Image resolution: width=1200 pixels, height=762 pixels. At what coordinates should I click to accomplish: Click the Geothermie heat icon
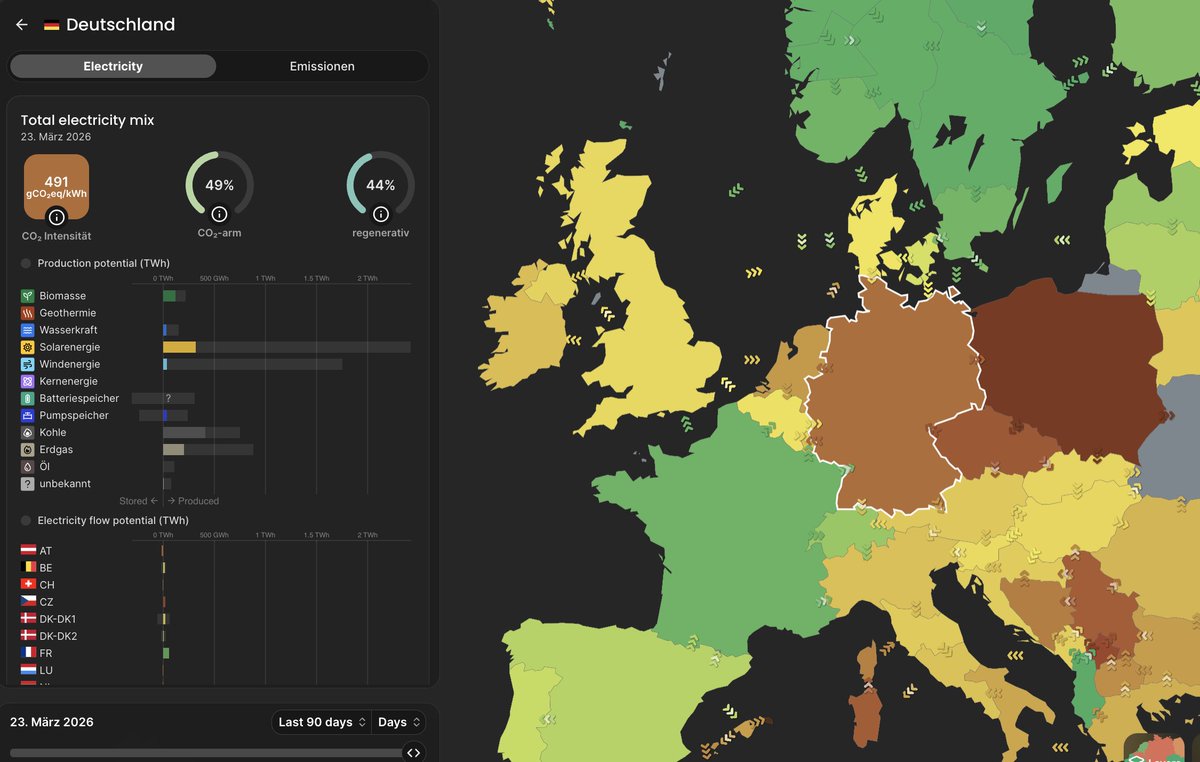(x=28, y=313)
